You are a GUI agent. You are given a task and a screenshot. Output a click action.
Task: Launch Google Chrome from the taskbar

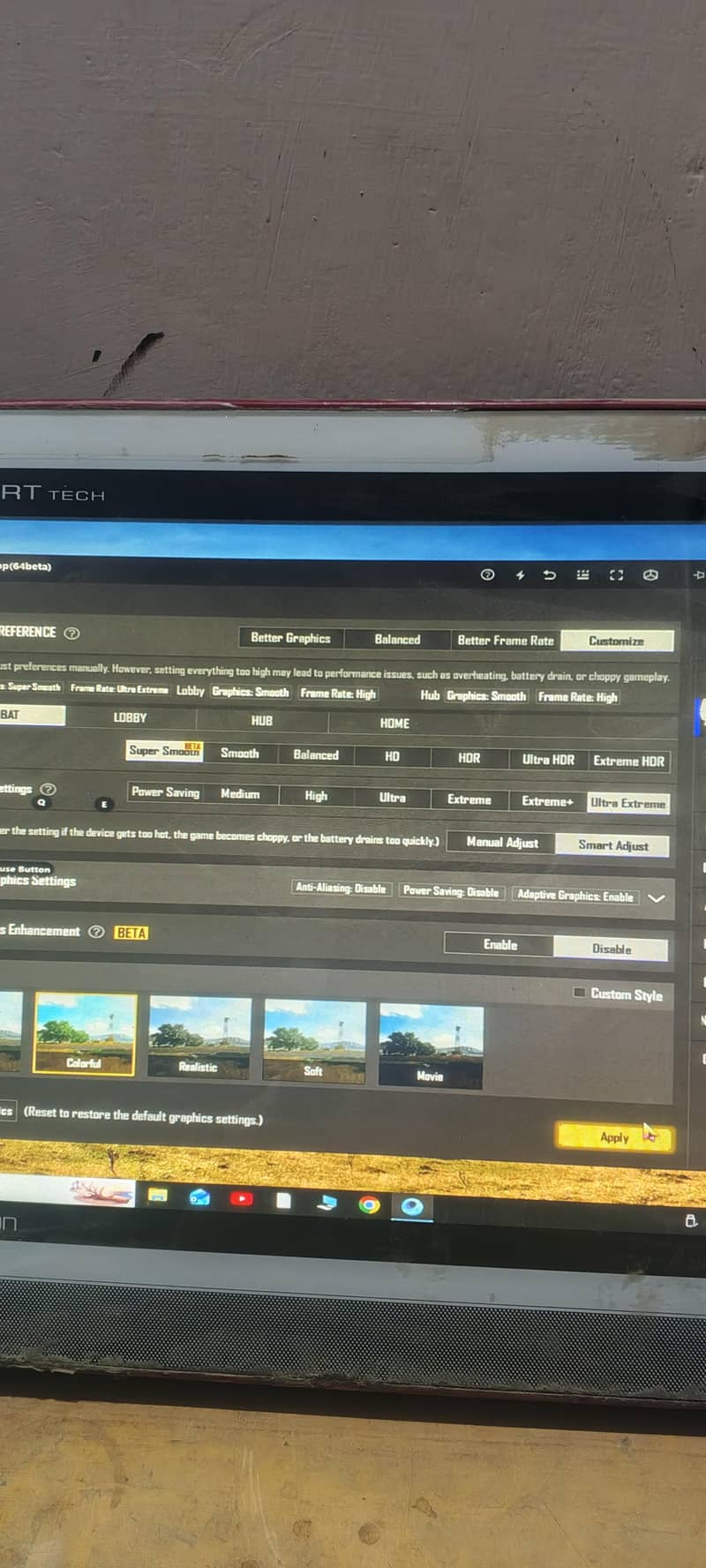[x=369, y=1204]
